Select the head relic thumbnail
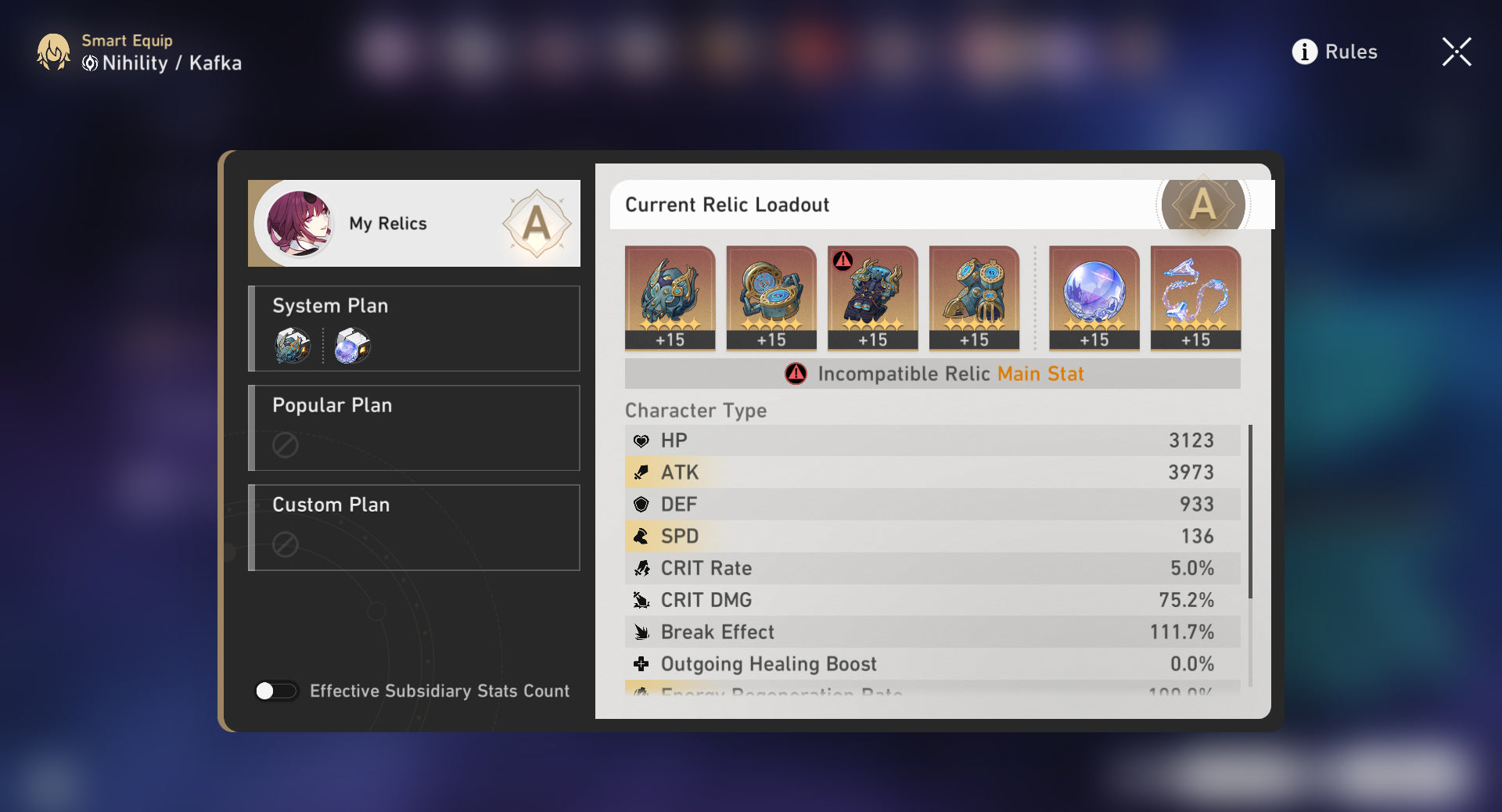The height and width of the screenshot is (812, 1502). point(670,297)
